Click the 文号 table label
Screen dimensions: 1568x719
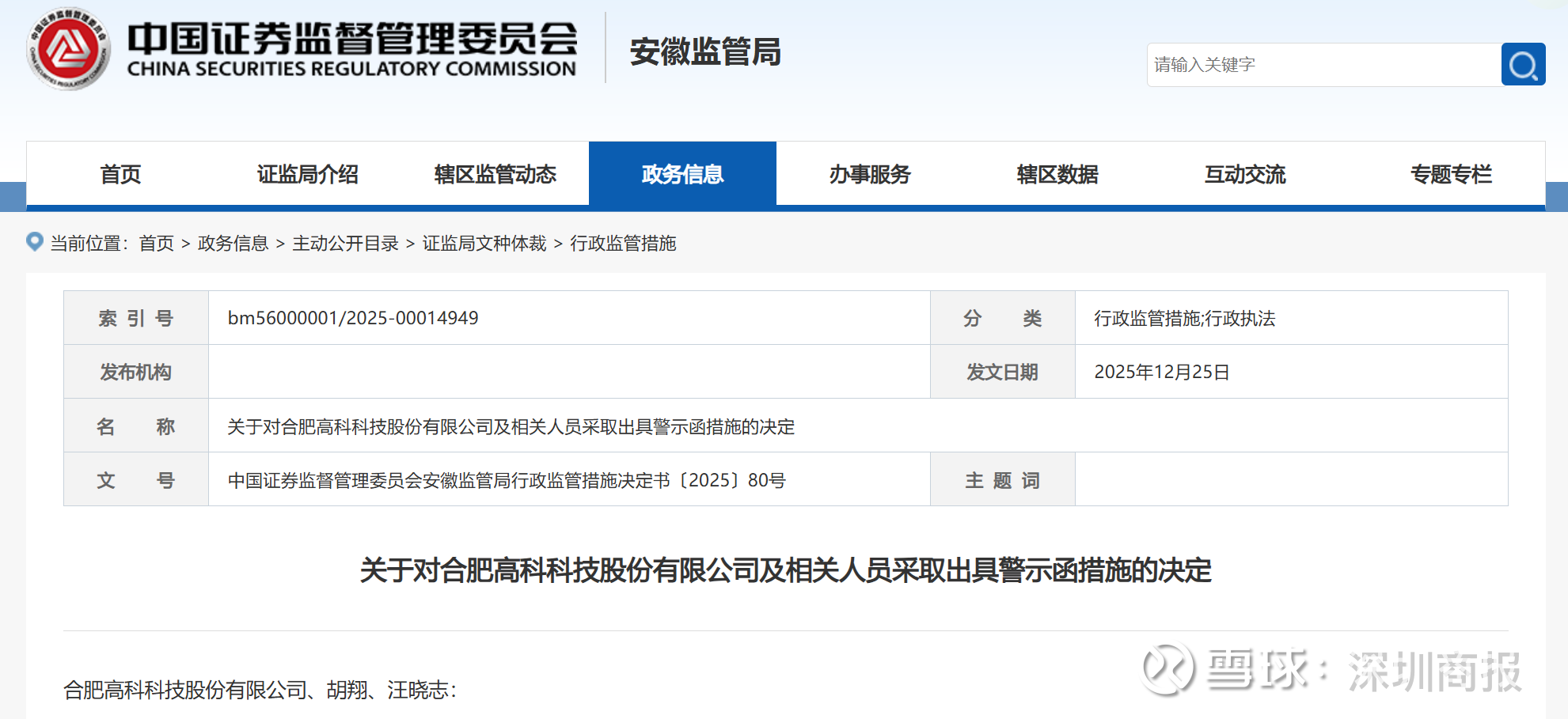(136, 481)
